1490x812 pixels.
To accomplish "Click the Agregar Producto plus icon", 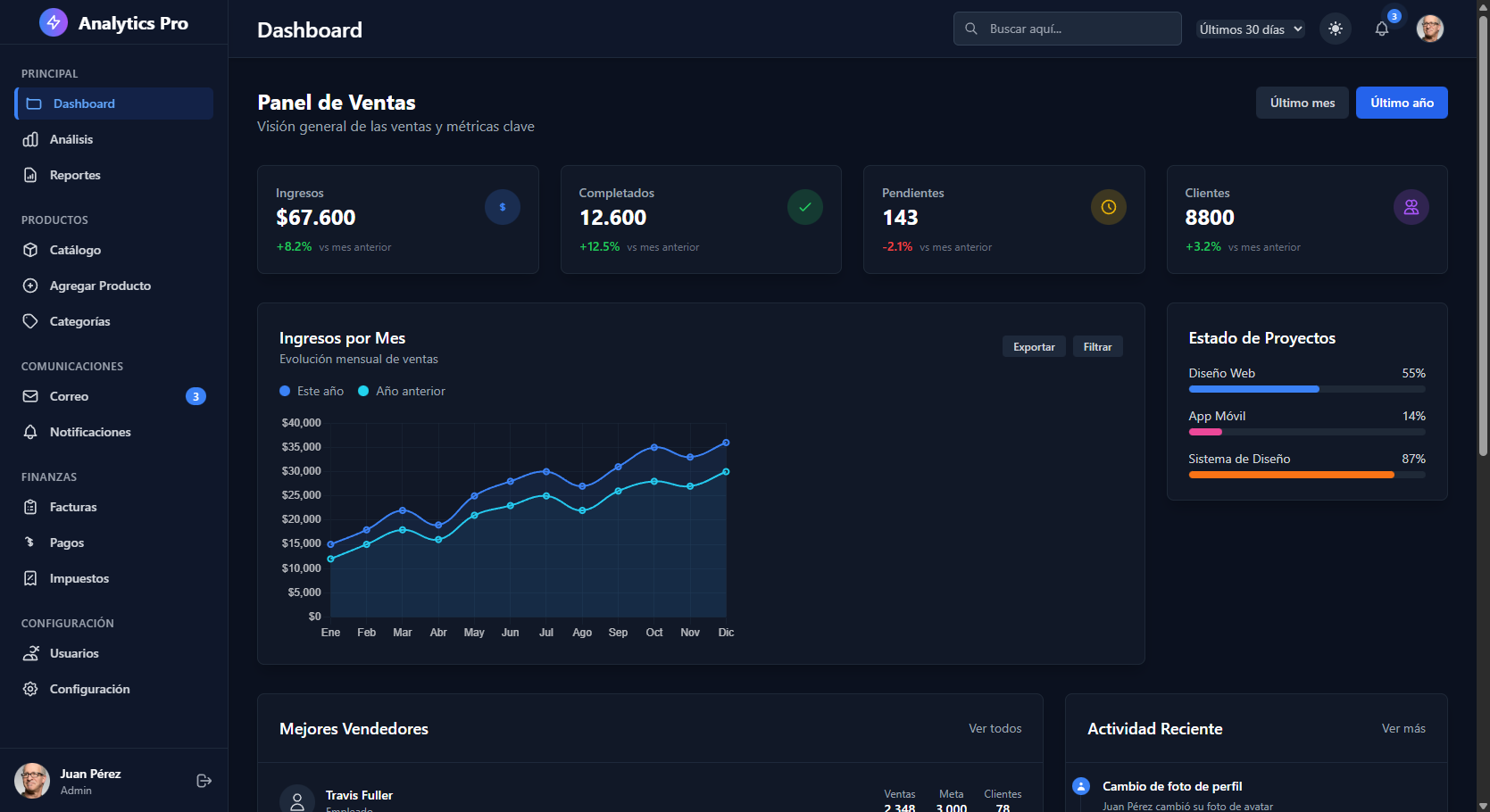I will [30, 286].
